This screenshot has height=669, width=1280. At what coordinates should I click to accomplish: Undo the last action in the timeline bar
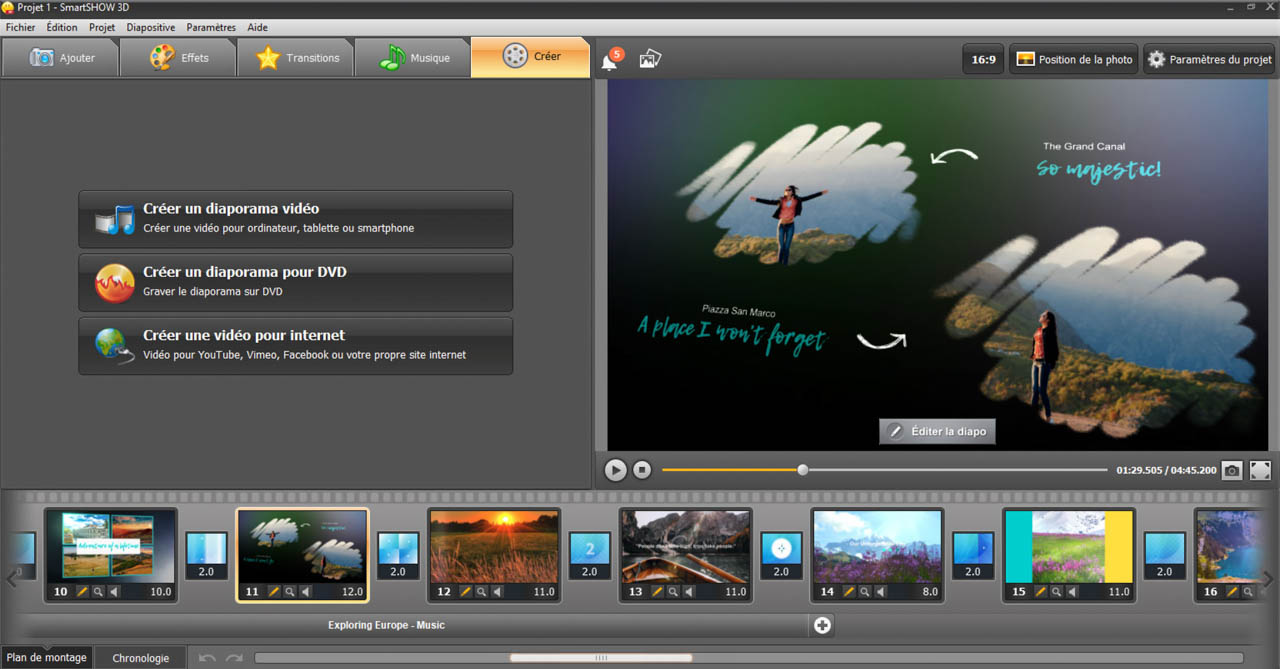[207, 658]
